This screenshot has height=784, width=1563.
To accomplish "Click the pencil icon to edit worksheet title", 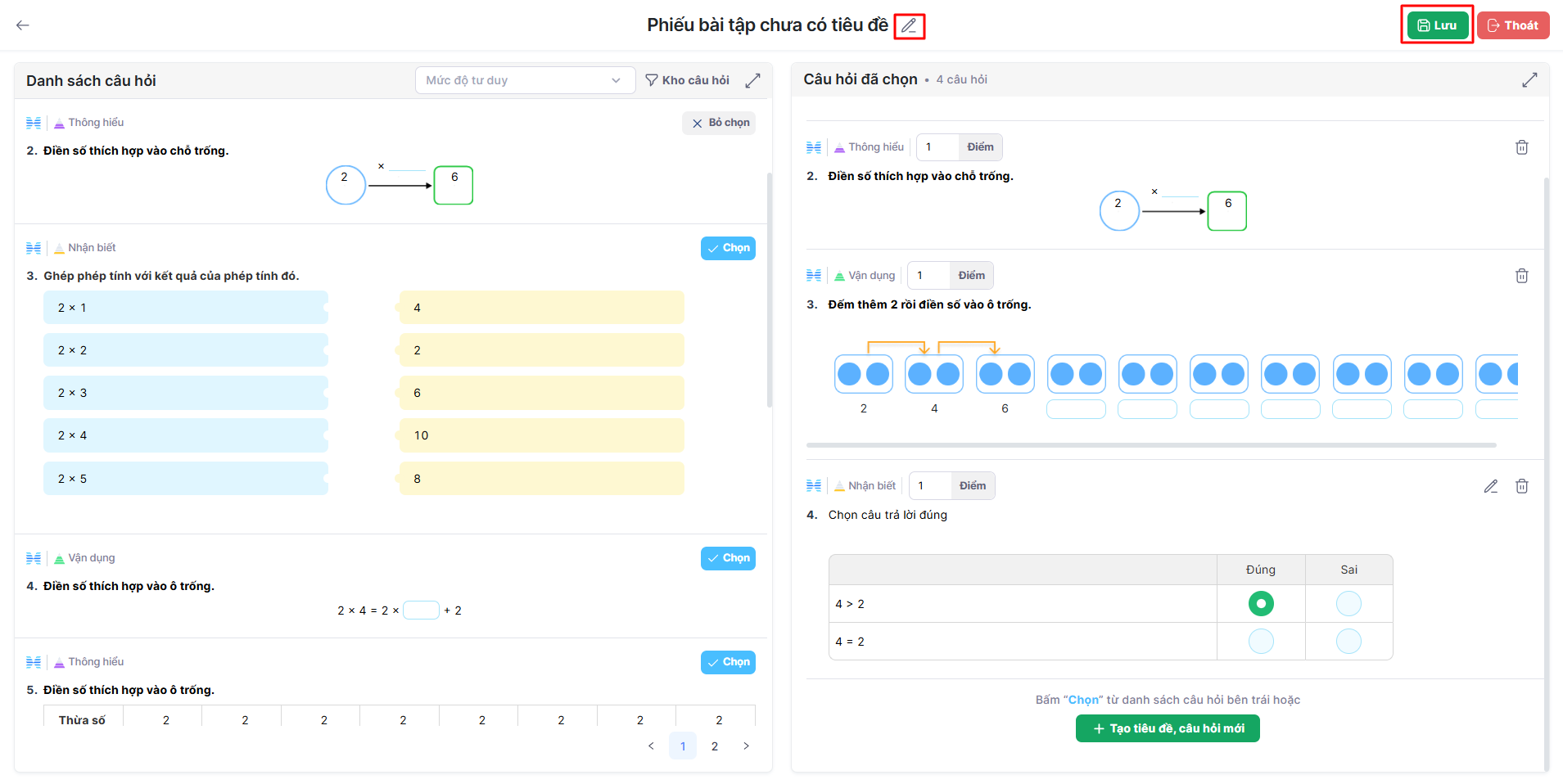I will [x=909, y=26].
